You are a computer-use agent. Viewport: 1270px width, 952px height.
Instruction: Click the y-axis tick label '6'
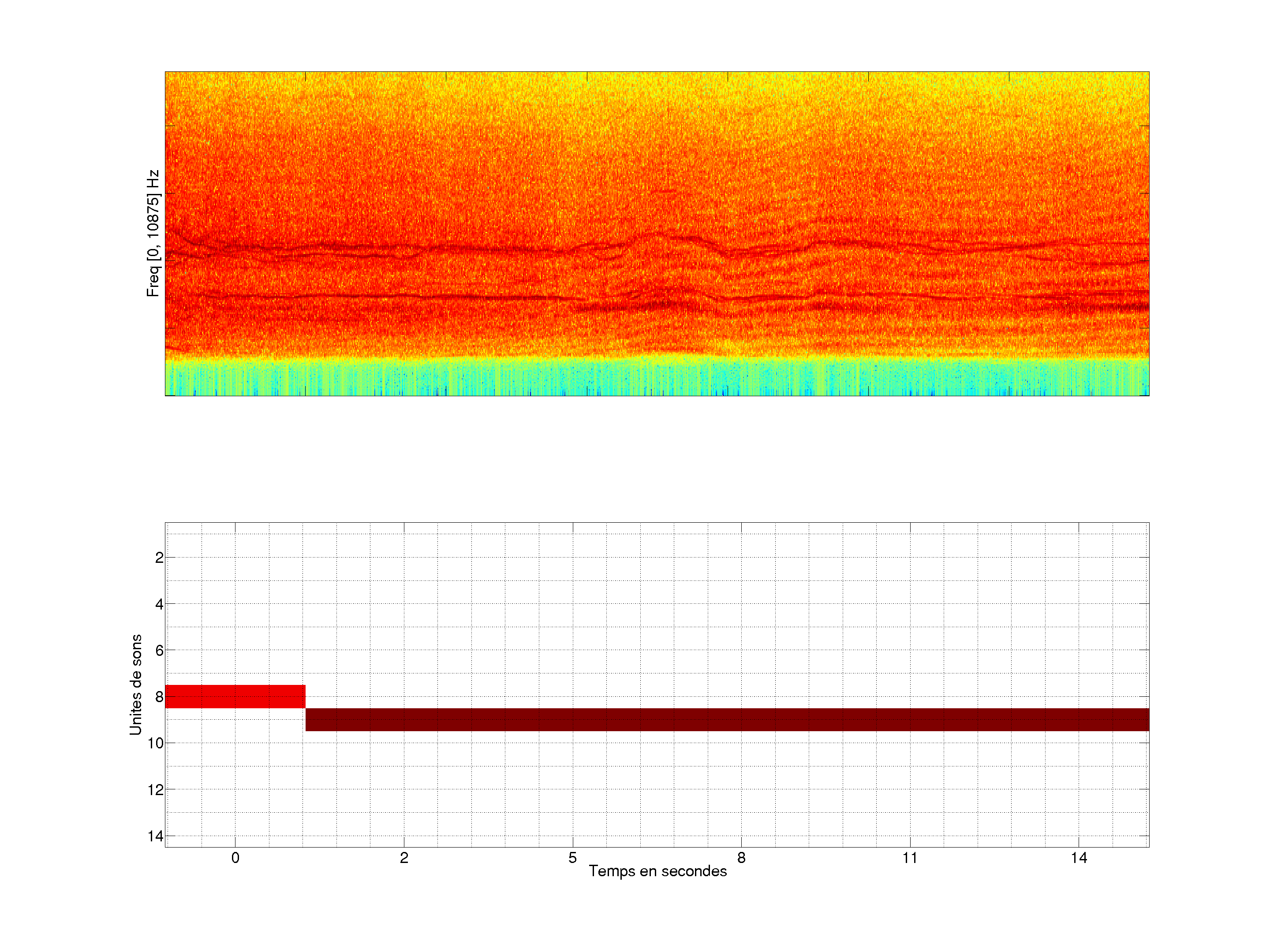point(159,651)
